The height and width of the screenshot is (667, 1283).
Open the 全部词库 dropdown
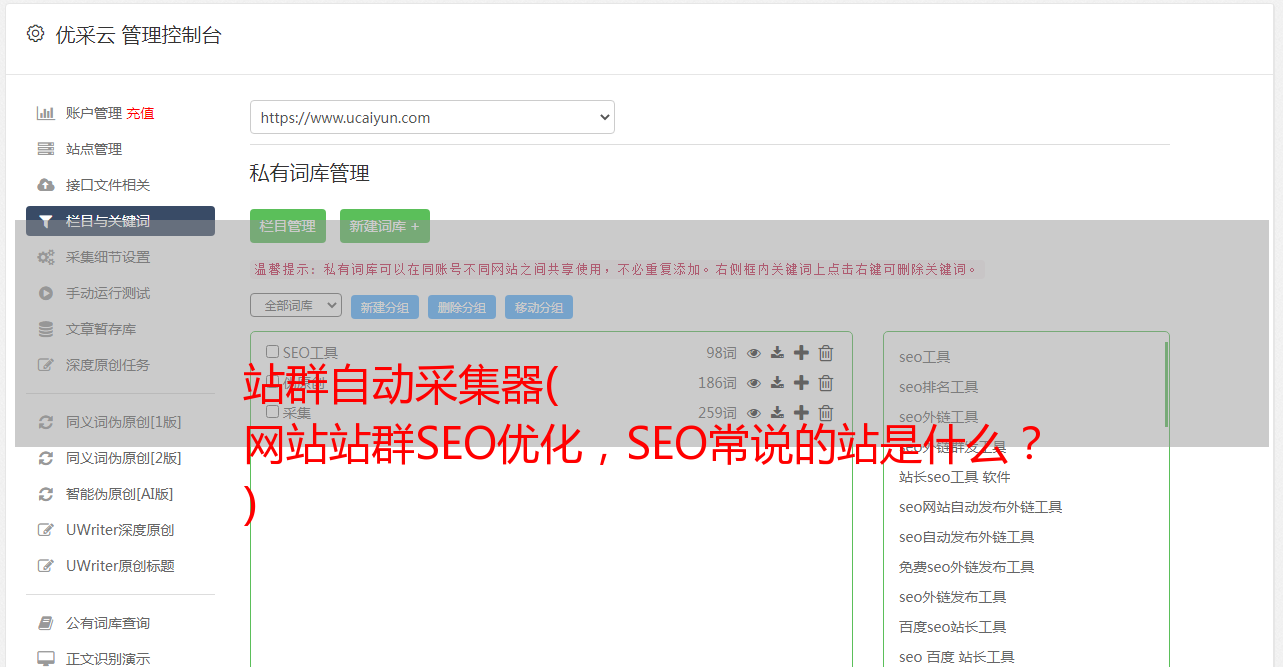point(296,305)
